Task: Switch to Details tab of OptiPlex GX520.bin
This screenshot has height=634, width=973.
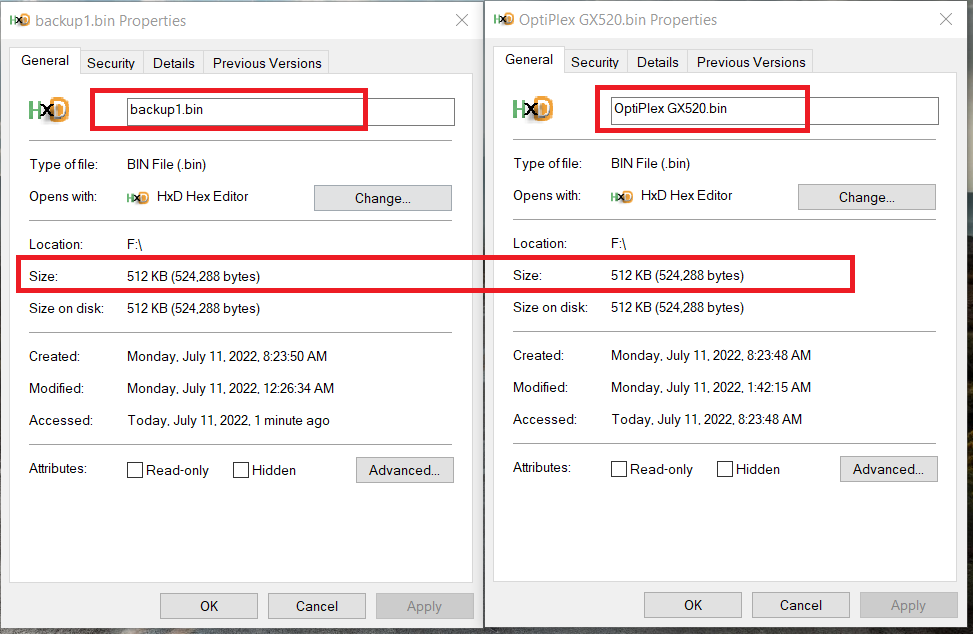Action: pyautogui.click(x=658, y=62)
